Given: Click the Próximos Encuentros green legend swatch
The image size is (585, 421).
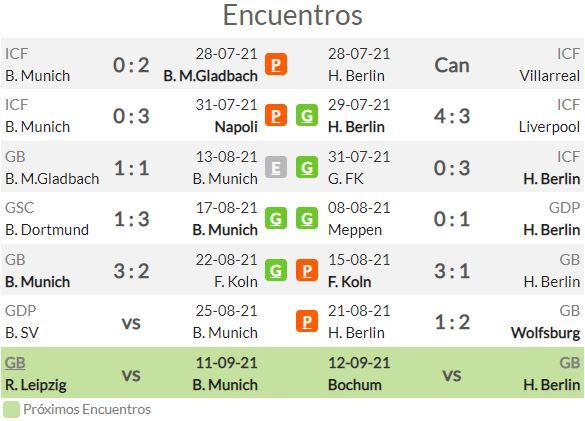Looking at the screenshot, I should click(11, 409).
